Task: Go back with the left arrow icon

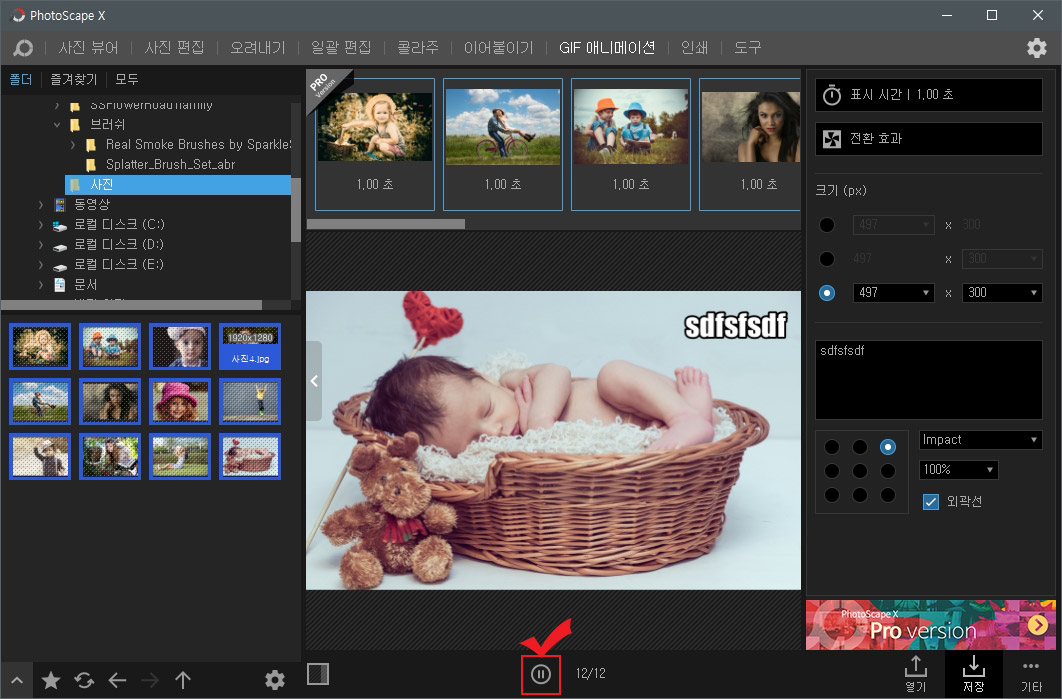Action: tap(117, 680)
